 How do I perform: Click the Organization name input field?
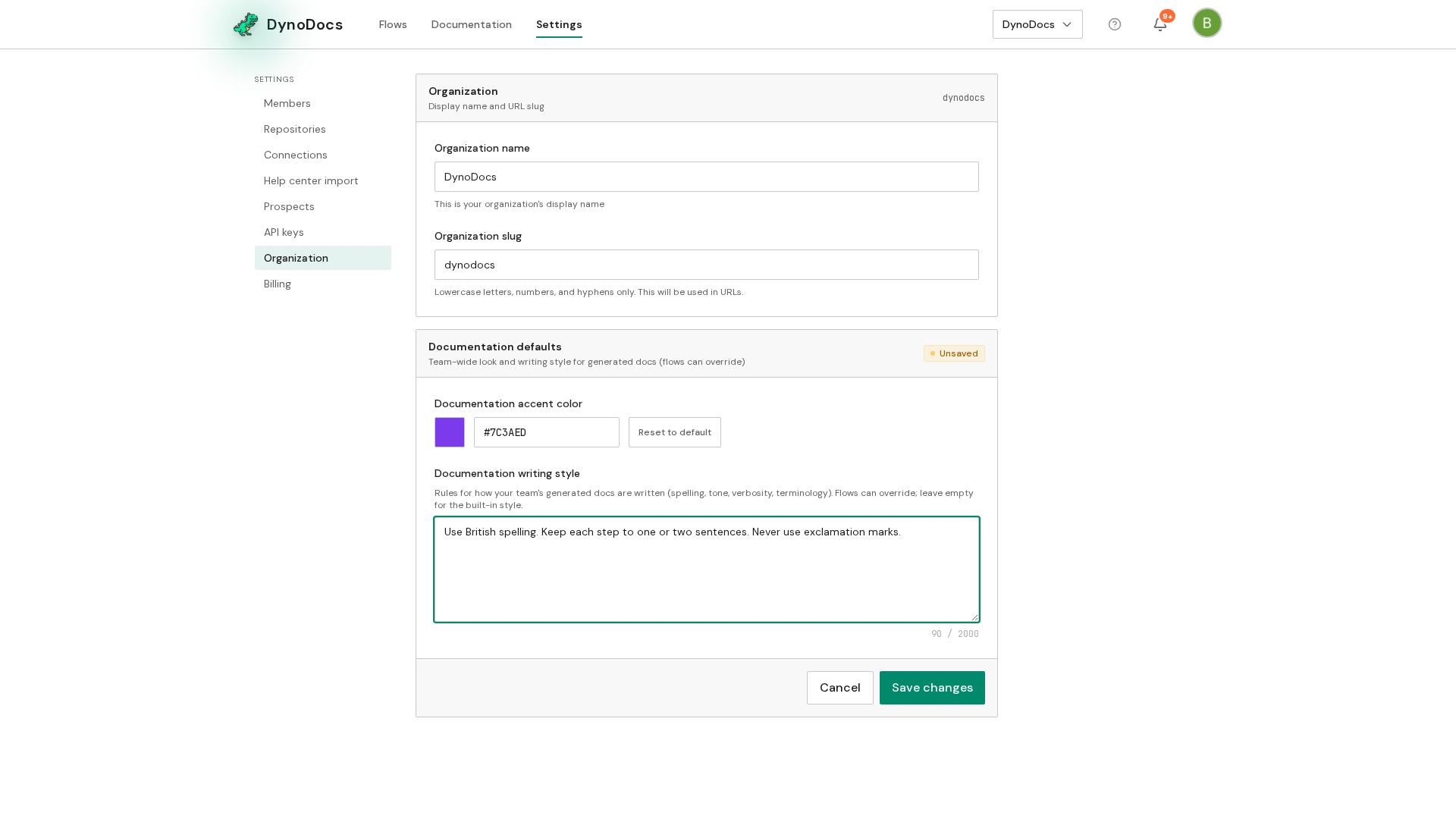point(707,177)
